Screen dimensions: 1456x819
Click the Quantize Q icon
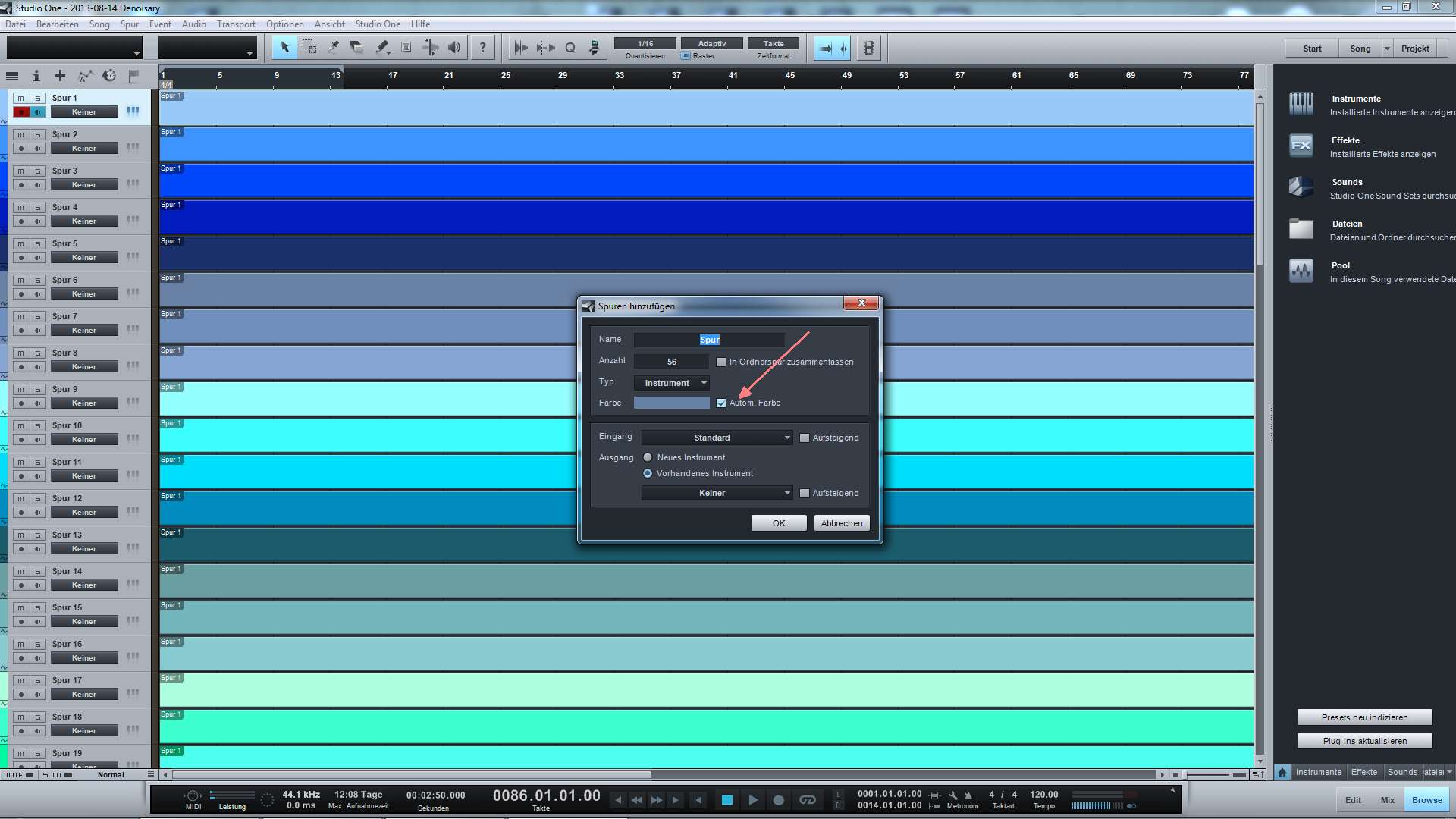[x=570, y=48]
